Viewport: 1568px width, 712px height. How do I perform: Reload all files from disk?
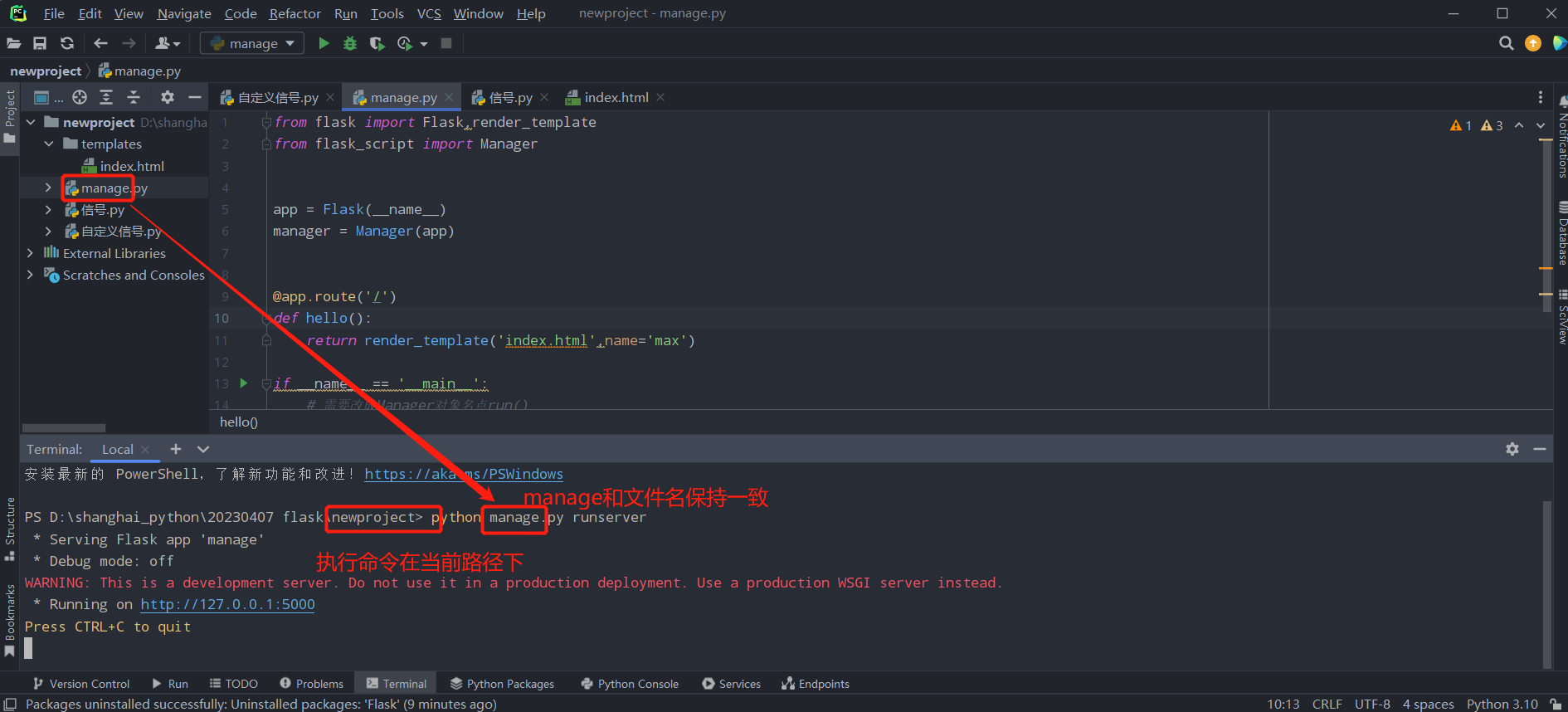click(67, 43)
